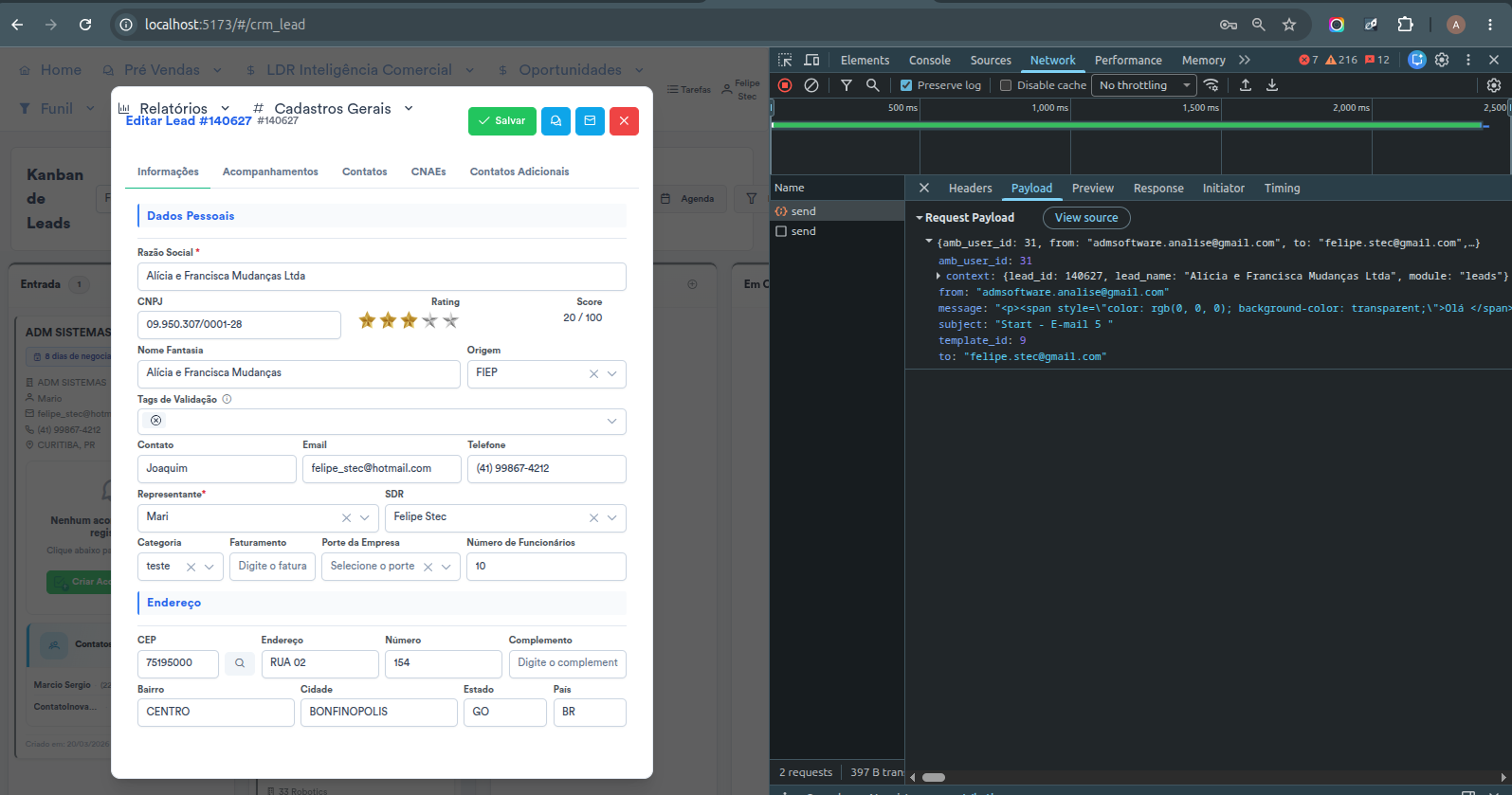Toggle DevTools inspect element tool
The height and width of the screenshot is (795, 1512).
pos(785,60)
